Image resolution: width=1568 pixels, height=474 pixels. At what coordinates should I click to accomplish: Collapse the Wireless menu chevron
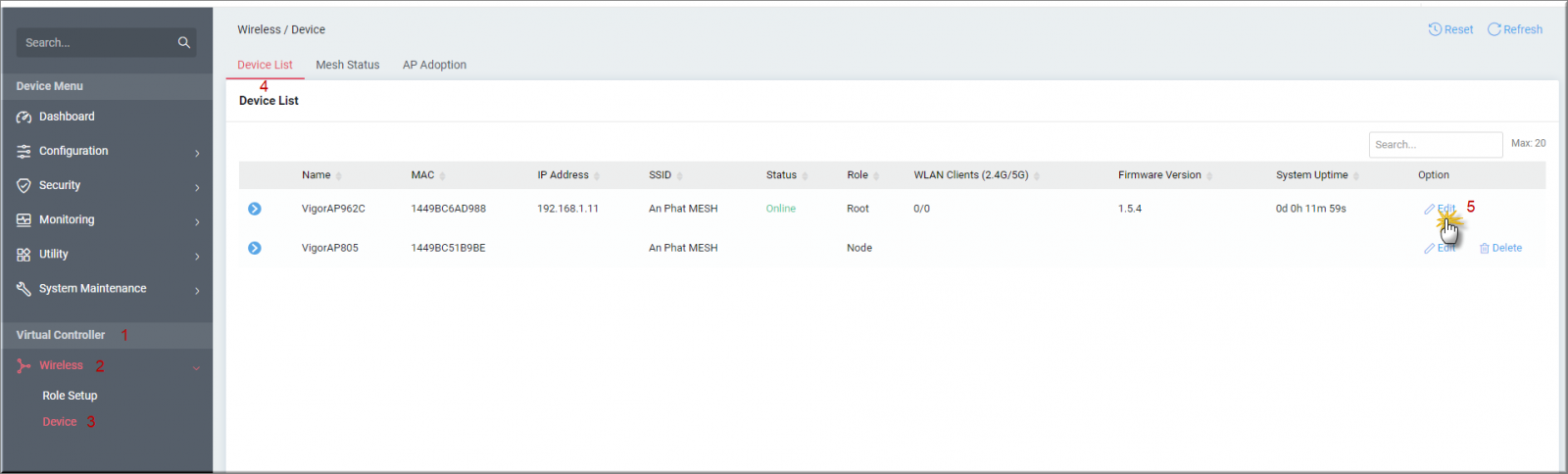pyautogui.click(x=196, y=367)
